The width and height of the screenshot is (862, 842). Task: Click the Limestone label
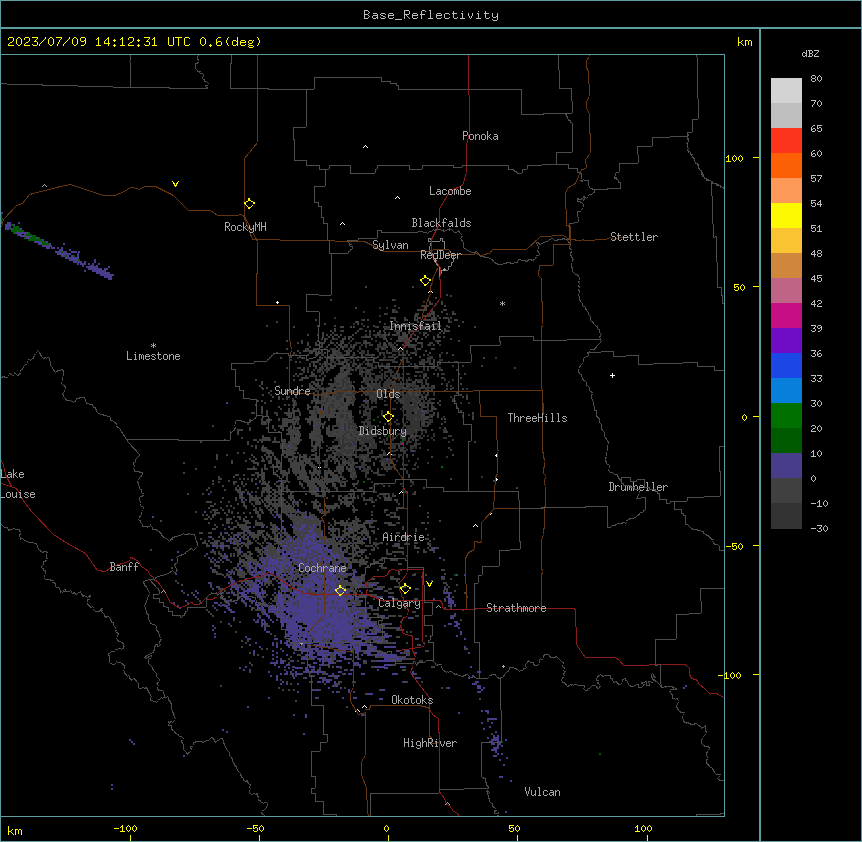click(153, 356)
